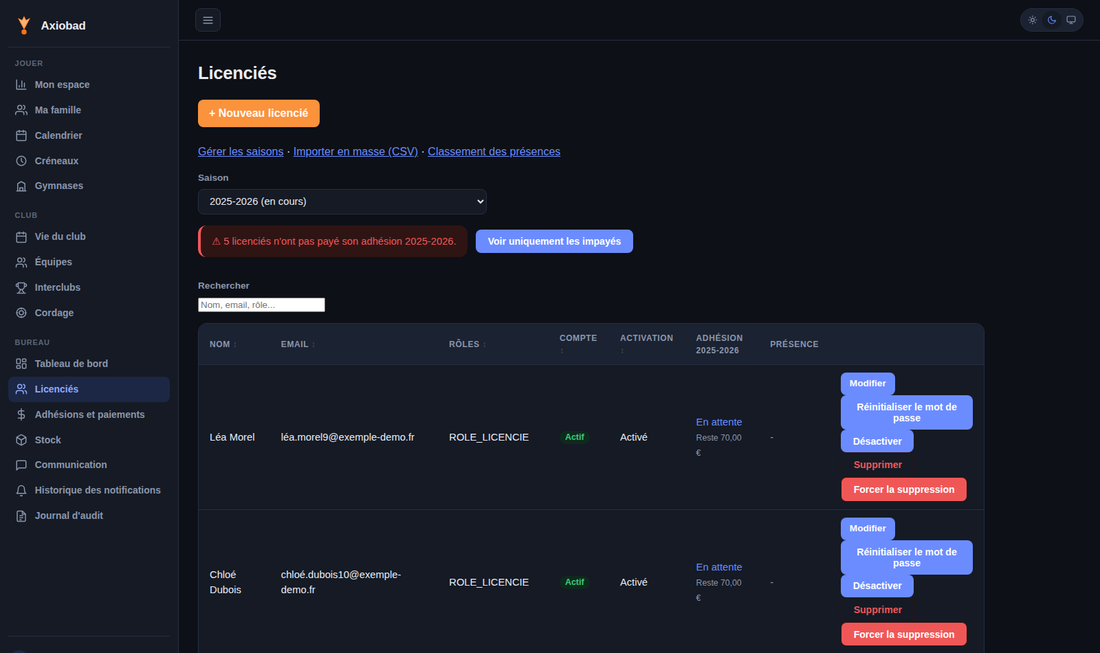Open Gérer les saisons link
This screenshot has width=1100, height=653.
point(241,152)
